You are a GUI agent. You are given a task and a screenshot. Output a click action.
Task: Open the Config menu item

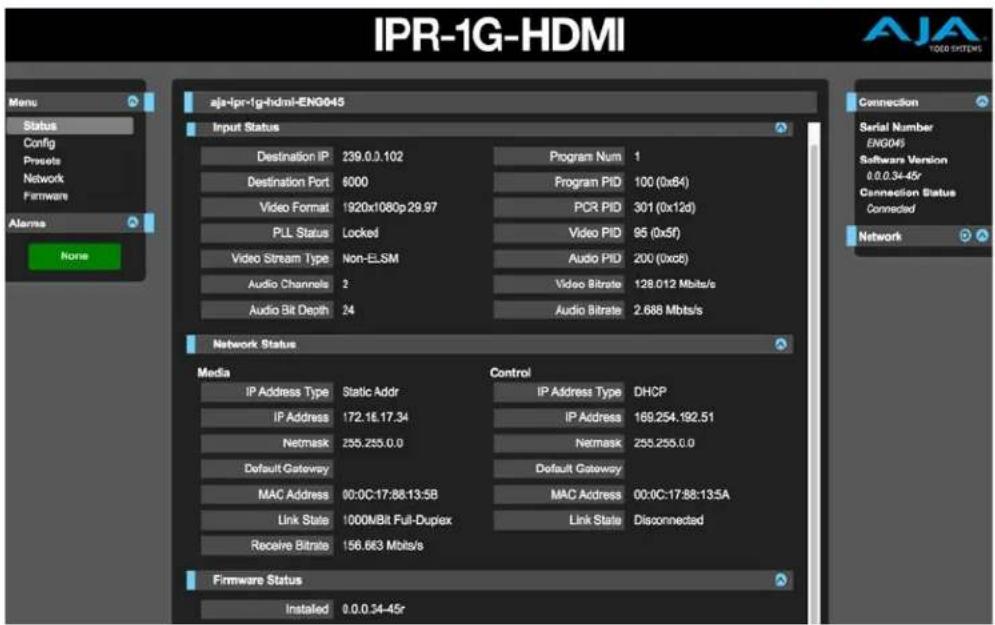coord(39,143)
